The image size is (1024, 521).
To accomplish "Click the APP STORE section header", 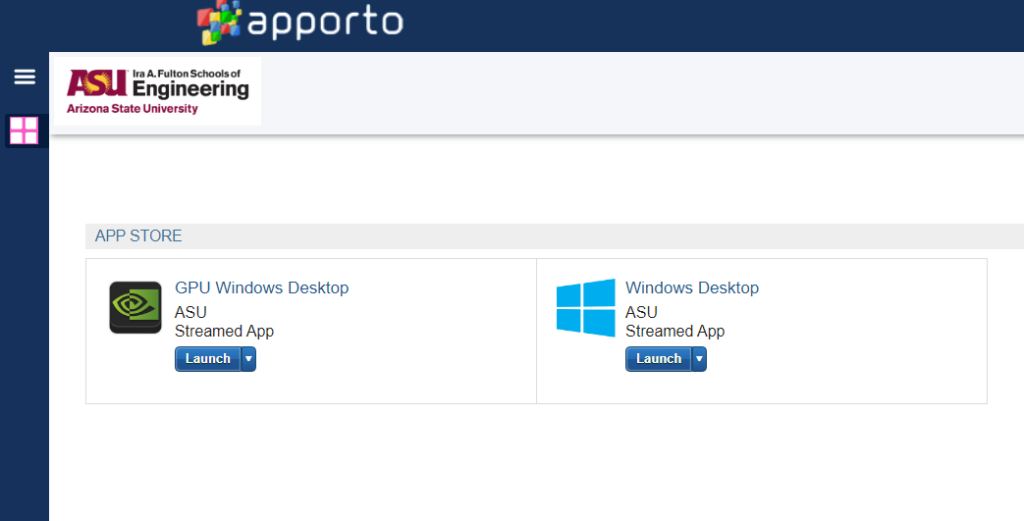I will [138, 236].
